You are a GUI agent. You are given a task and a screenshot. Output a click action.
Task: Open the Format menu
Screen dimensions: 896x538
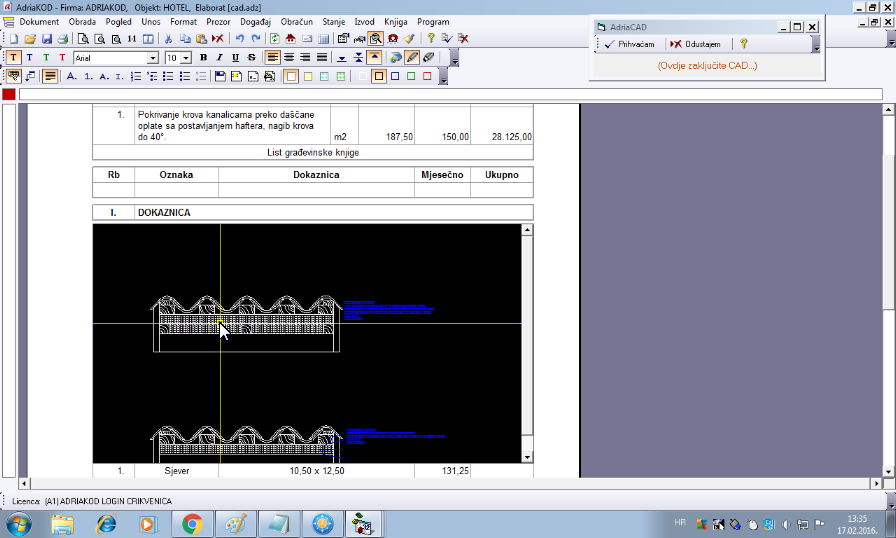[x=183, y=22]
